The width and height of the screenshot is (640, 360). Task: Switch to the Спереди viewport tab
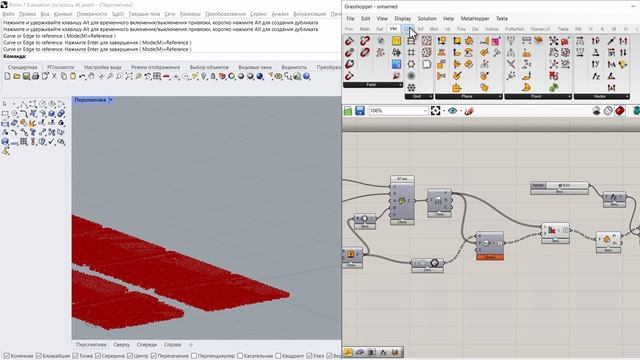point(147,344)
